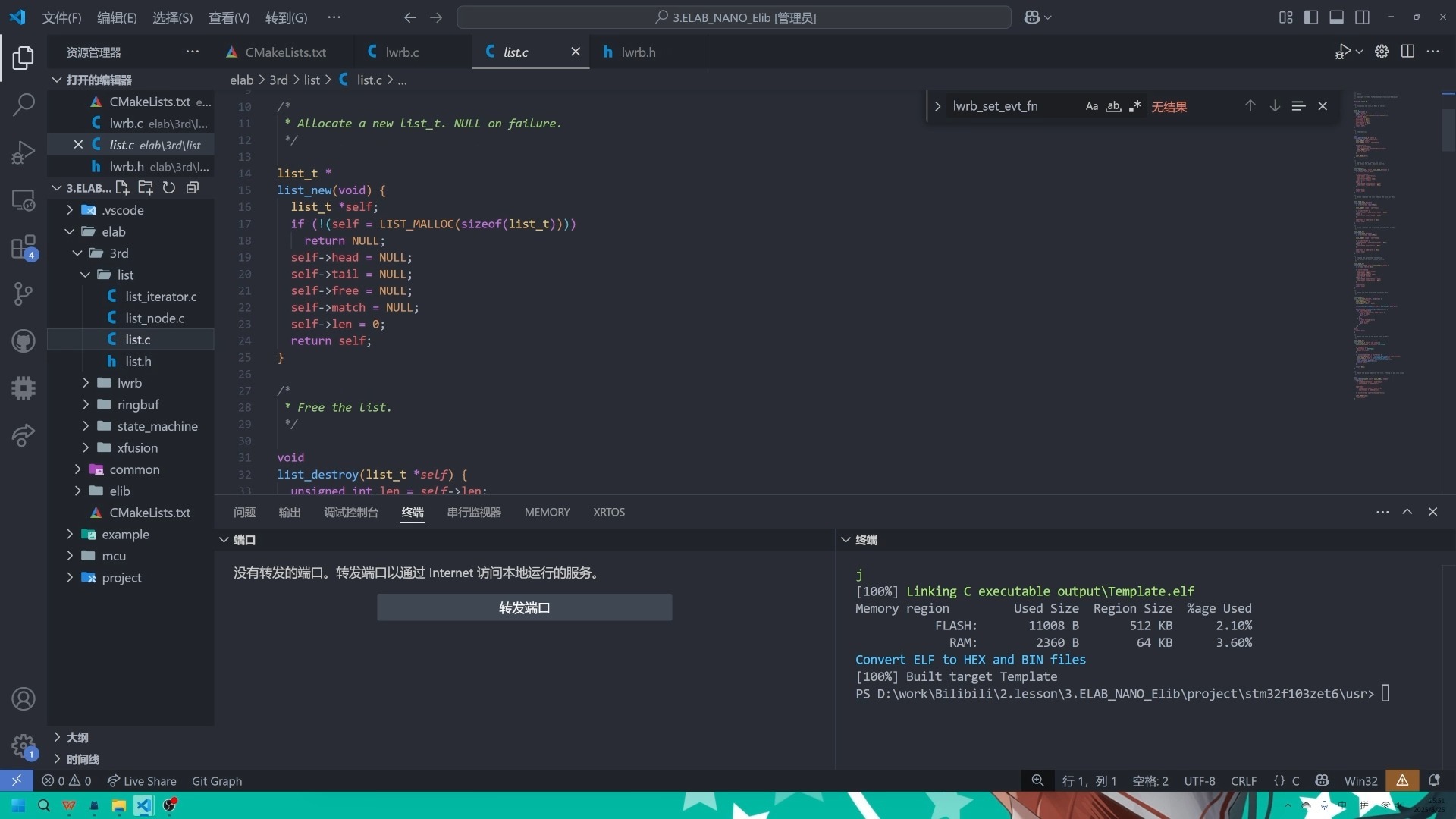Open Run and Debug view
The image size is (1456, 819).
click(x=24, y=152)
